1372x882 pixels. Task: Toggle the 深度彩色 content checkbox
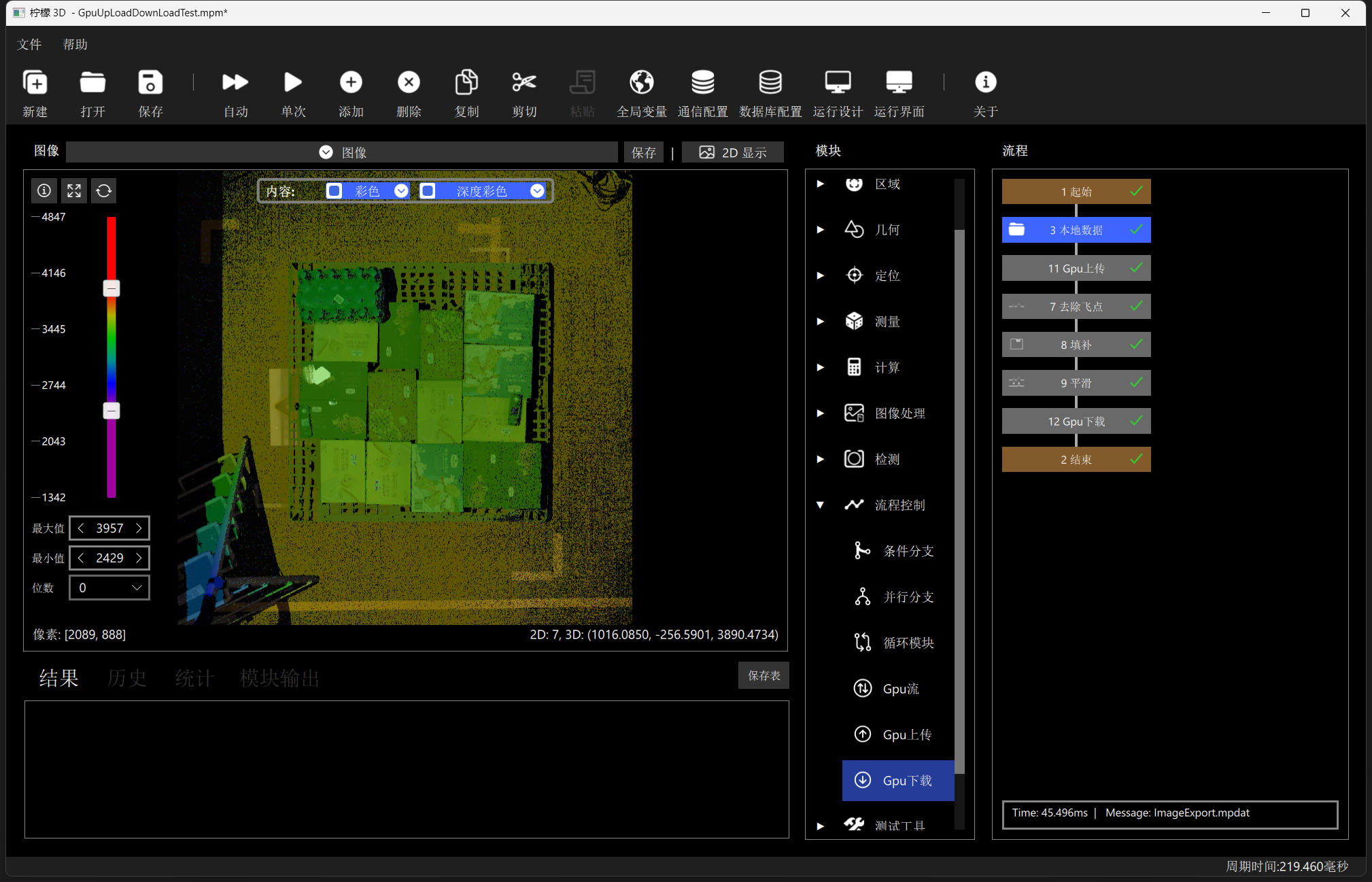(x=428, y=191)
